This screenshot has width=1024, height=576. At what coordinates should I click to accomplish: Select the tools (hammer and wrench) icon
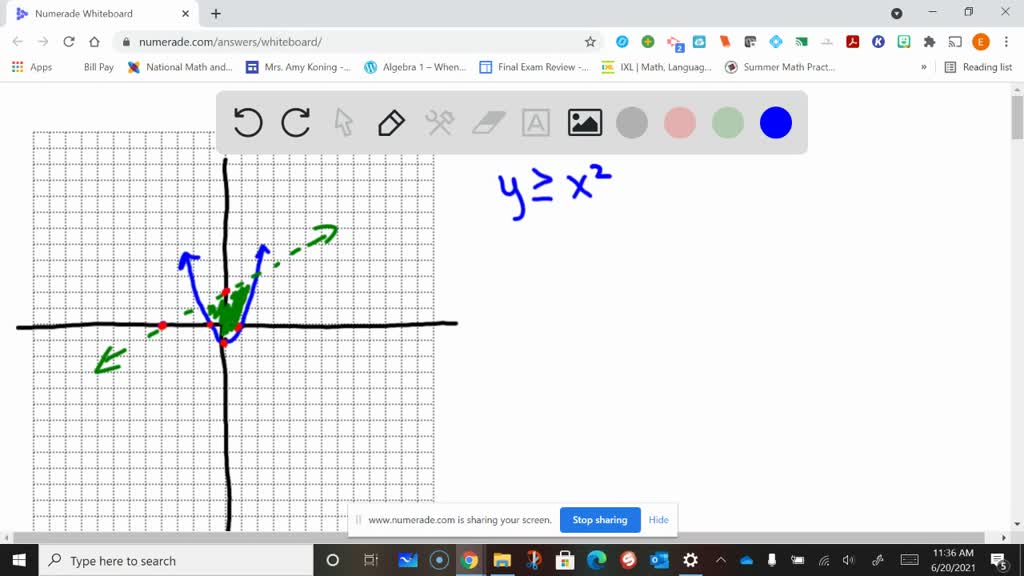(439, 122)
